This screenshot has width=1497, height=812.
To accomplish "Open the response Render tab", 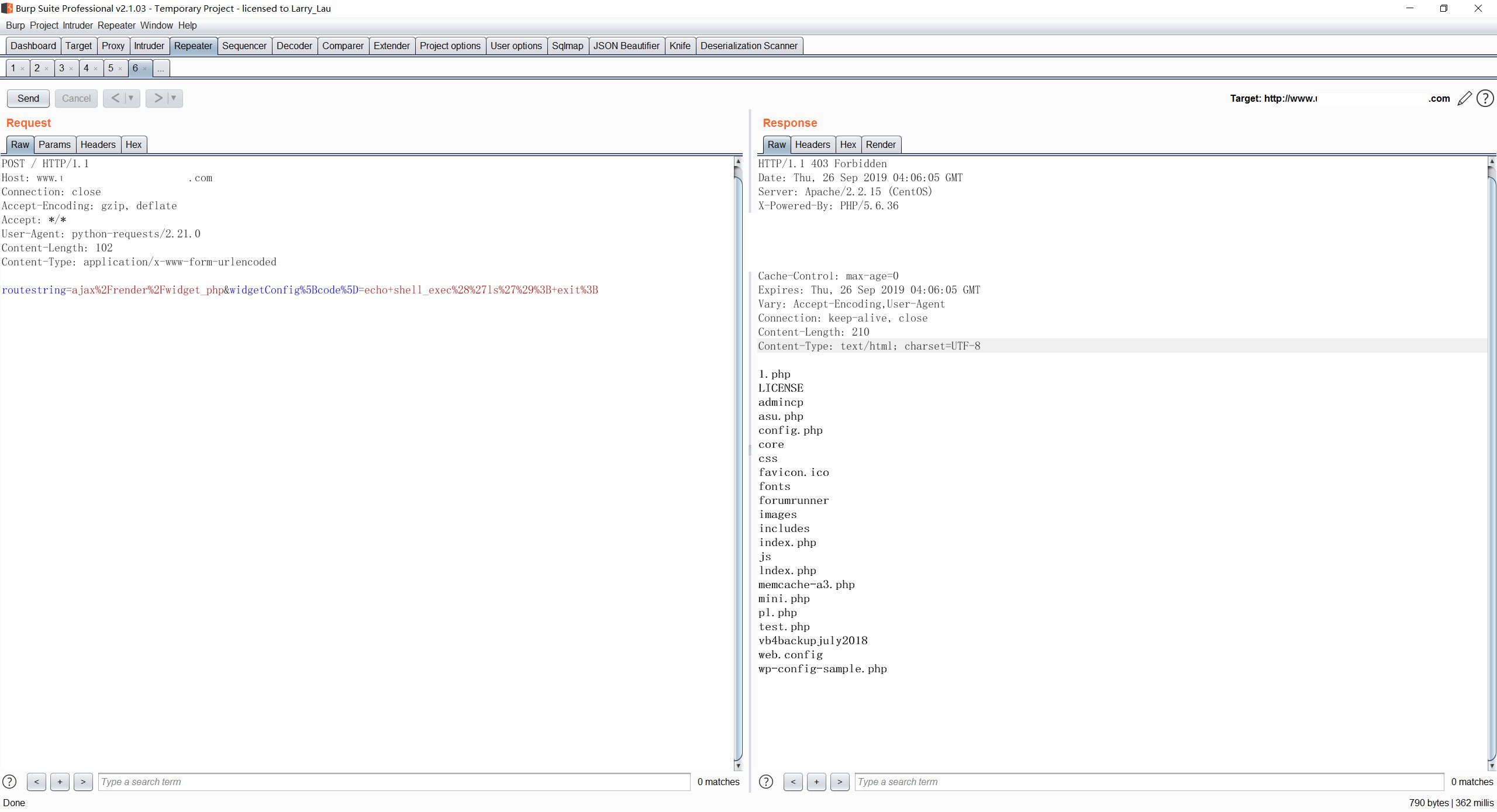I will click(x=880, y=144).
